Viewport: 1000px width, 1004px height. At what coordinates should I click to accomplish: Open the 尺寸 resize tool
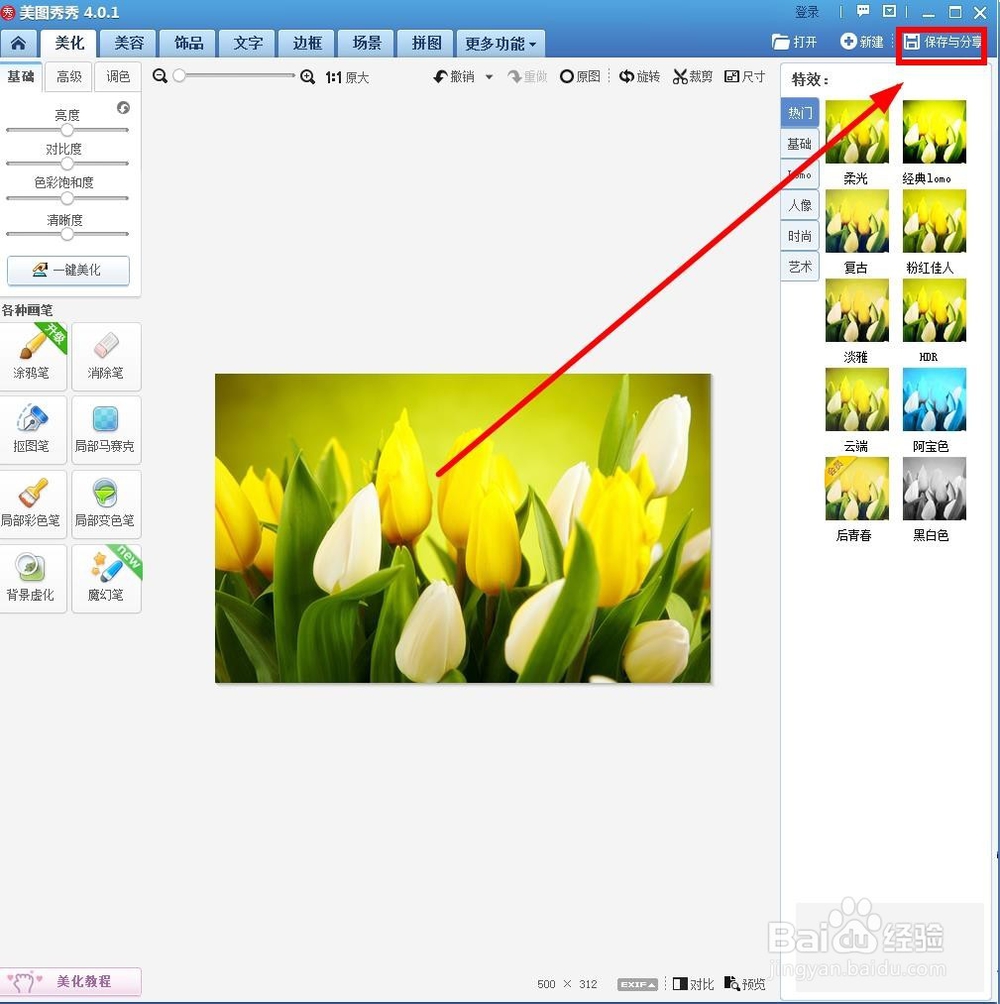tap(745, 77)
